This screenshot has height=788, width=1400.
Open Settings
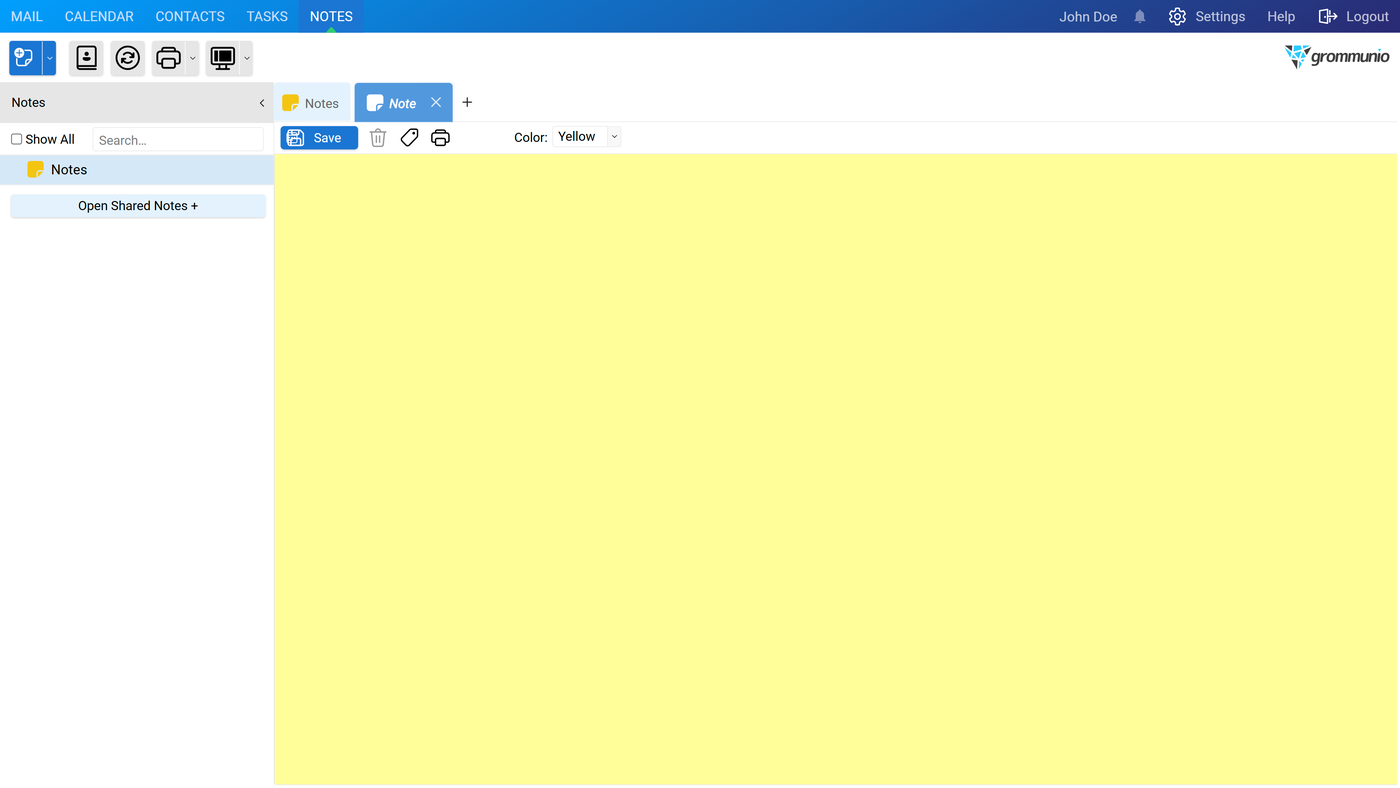1207,16
